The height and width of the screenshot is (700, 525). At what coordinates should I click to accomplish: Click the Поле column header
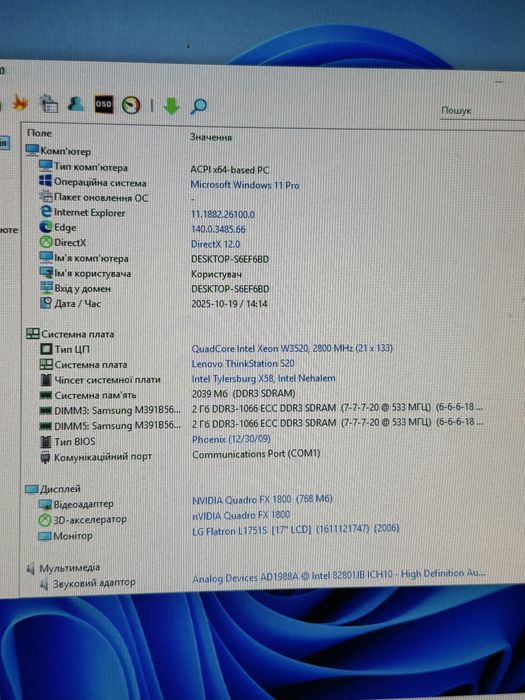click(x=39, y=133)
